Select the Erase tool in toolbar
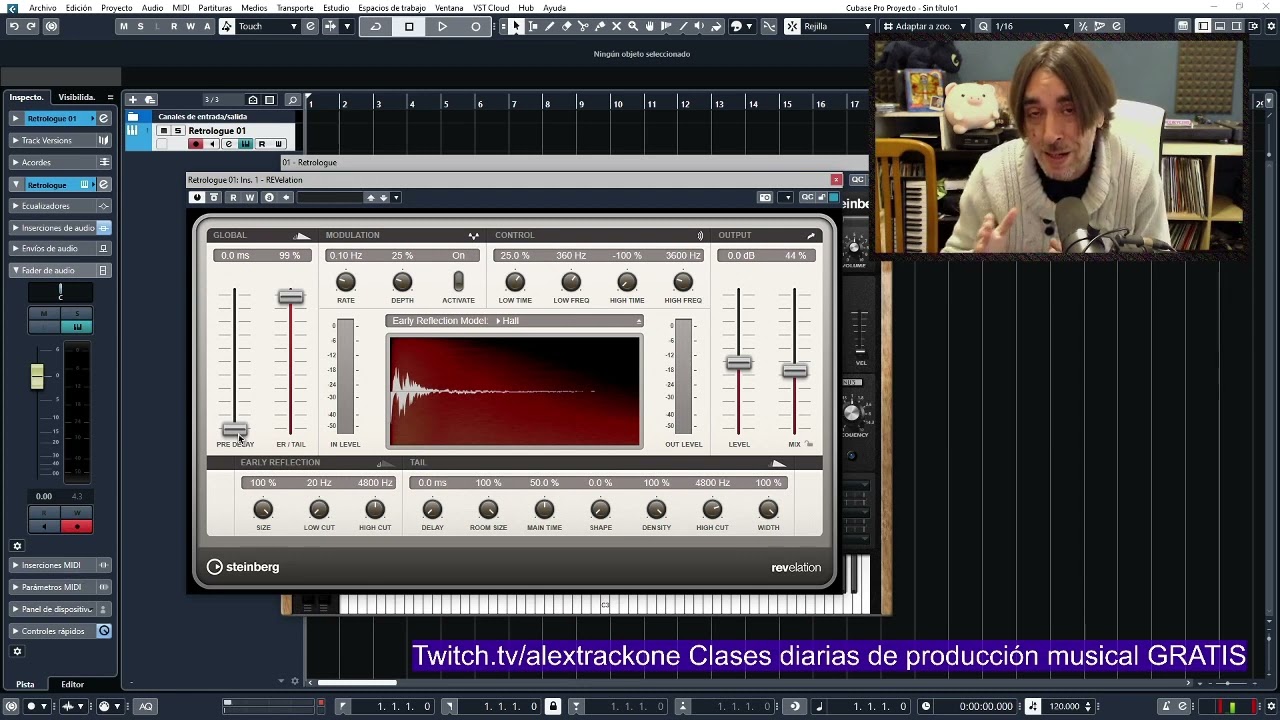This screenshot has width=1280, height=720. (566, 26)
